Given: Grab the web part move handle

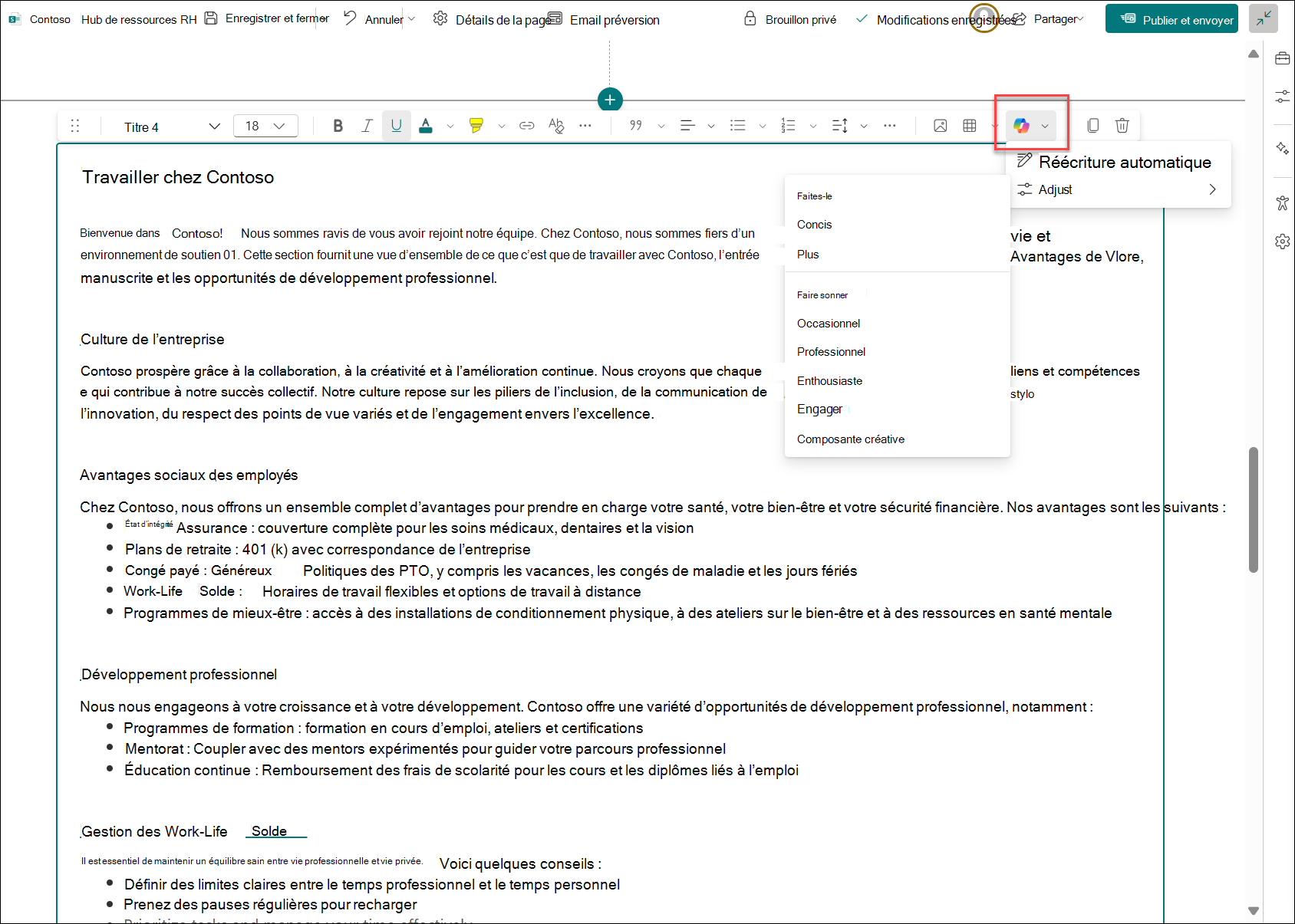Looking at the screenshot, I should tap(75, 126).
